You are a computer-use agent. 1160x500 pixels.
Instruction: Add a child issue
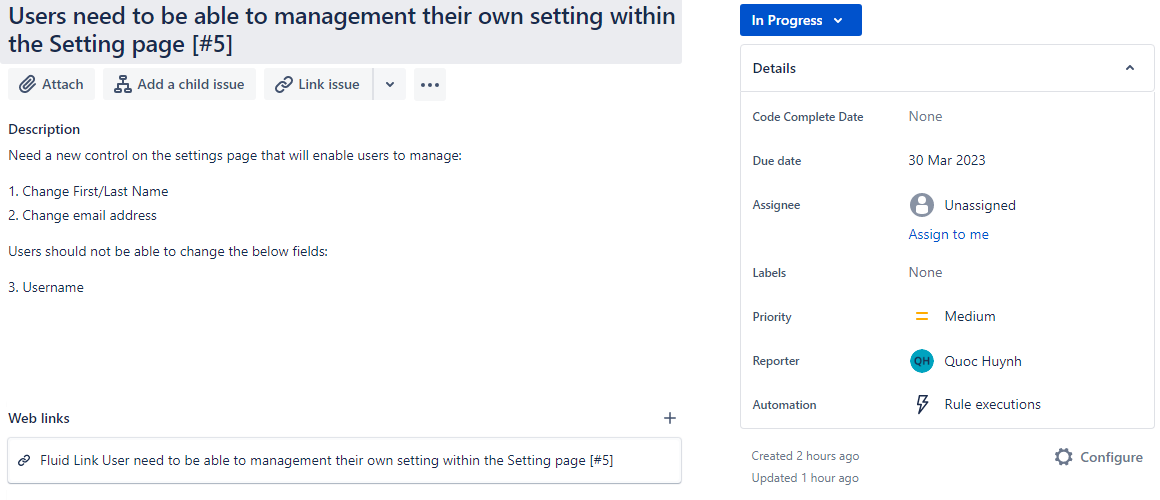[179, 84]
